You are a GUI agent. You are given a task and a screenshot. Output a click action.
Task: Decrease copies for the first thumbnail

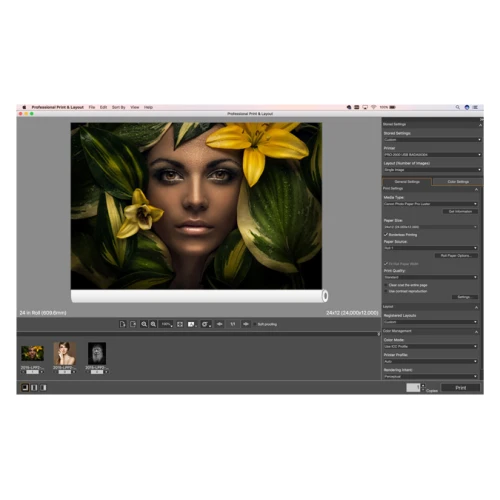(x=23, y=372)
